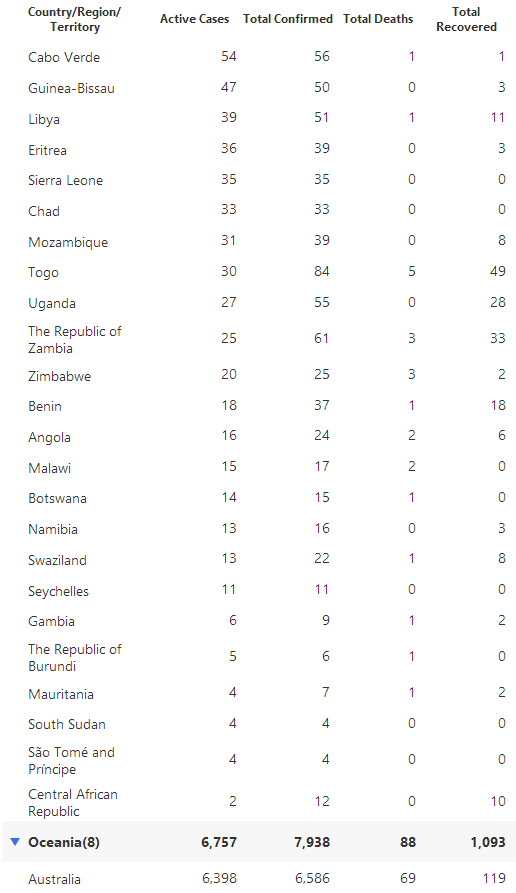Screen dimensions: 516x893
Task: Select the Central African Republic row
Action: (258, 802)
